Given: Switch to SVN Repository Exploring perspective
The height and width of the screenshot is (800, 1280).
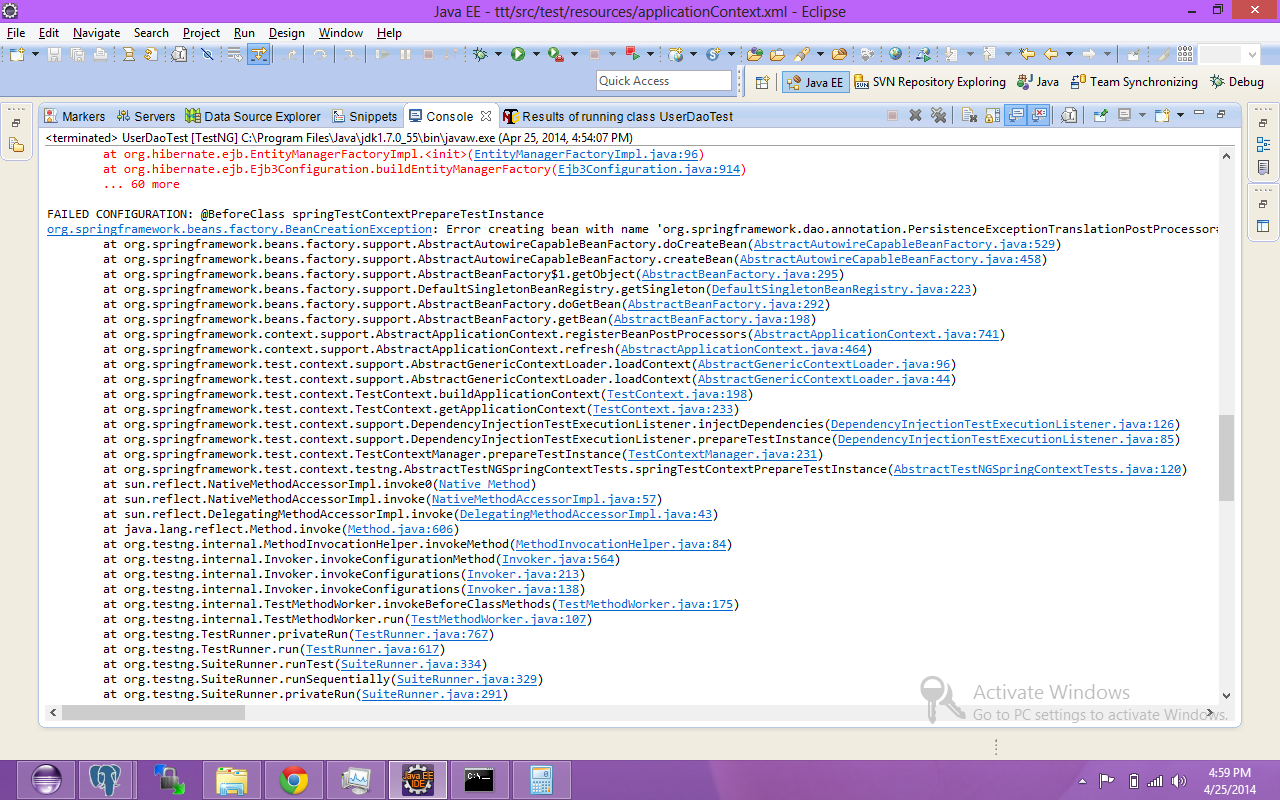Looking at the screenshot, I should tap(930, 82).
